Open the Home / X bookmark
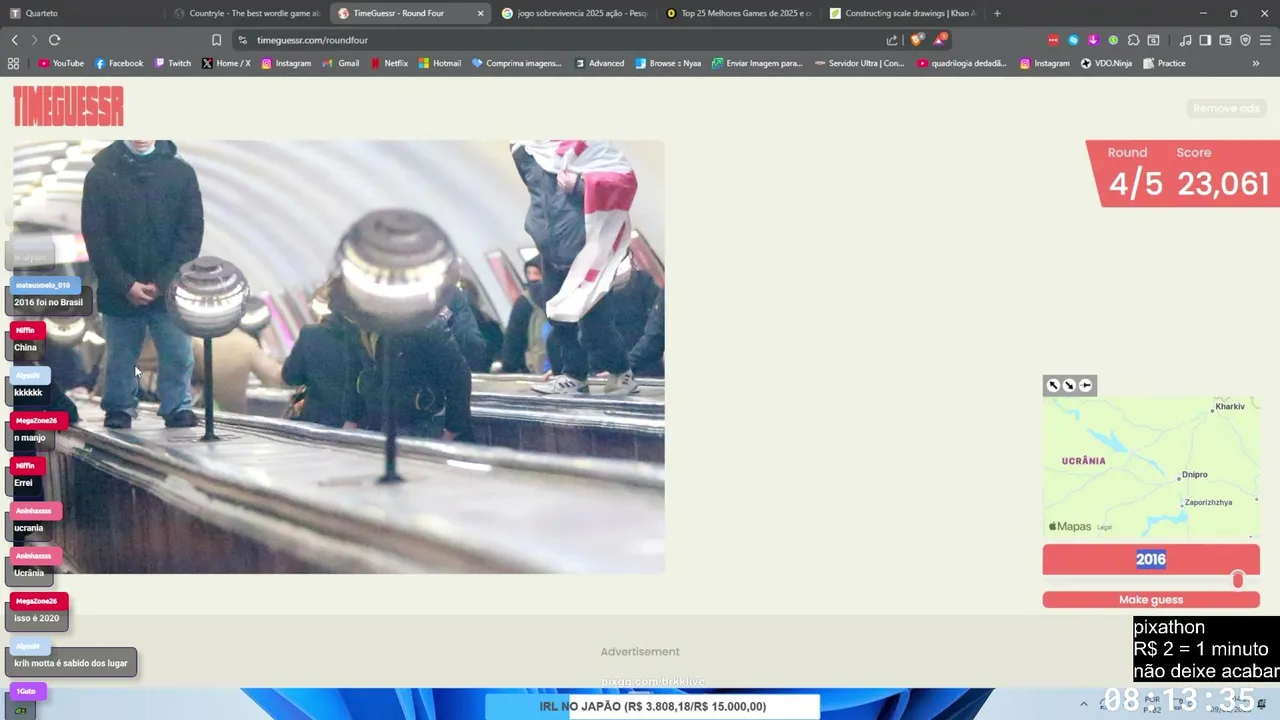 [x=226, y=63]
